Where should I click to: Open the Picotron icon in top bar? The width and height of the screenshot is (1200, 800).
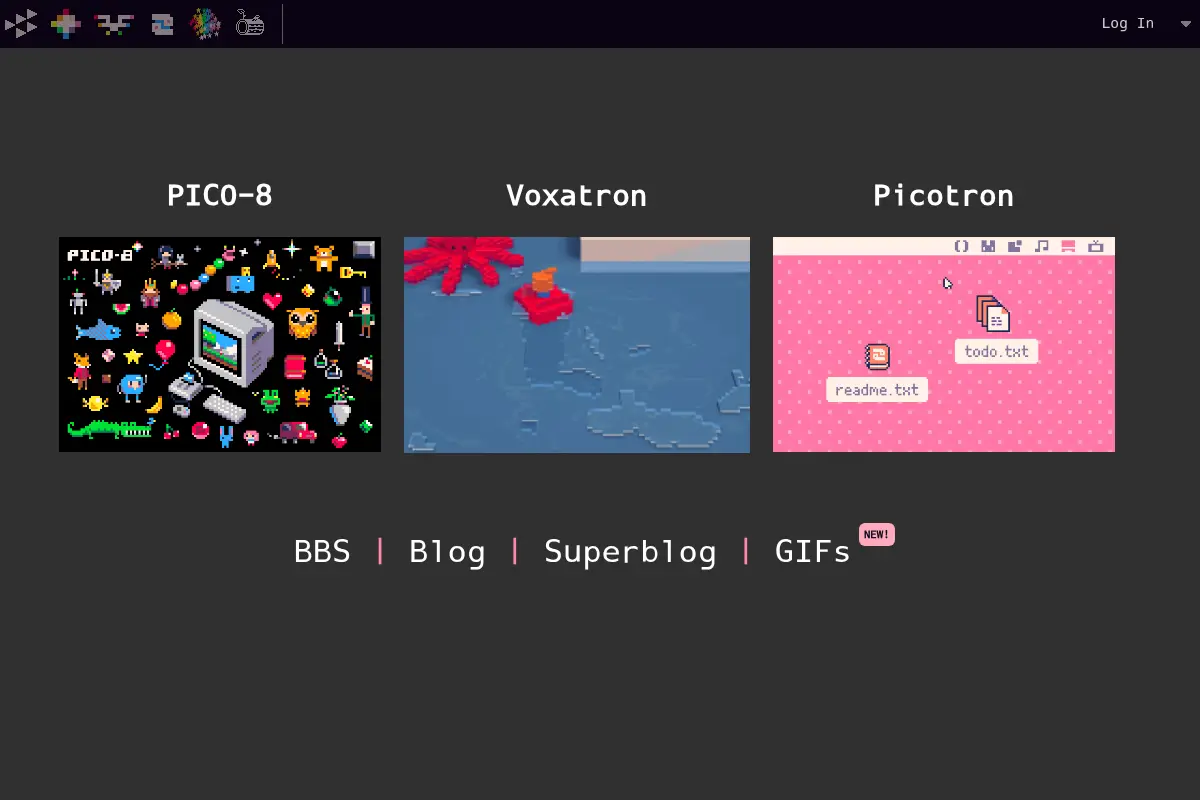pos(162,23)
